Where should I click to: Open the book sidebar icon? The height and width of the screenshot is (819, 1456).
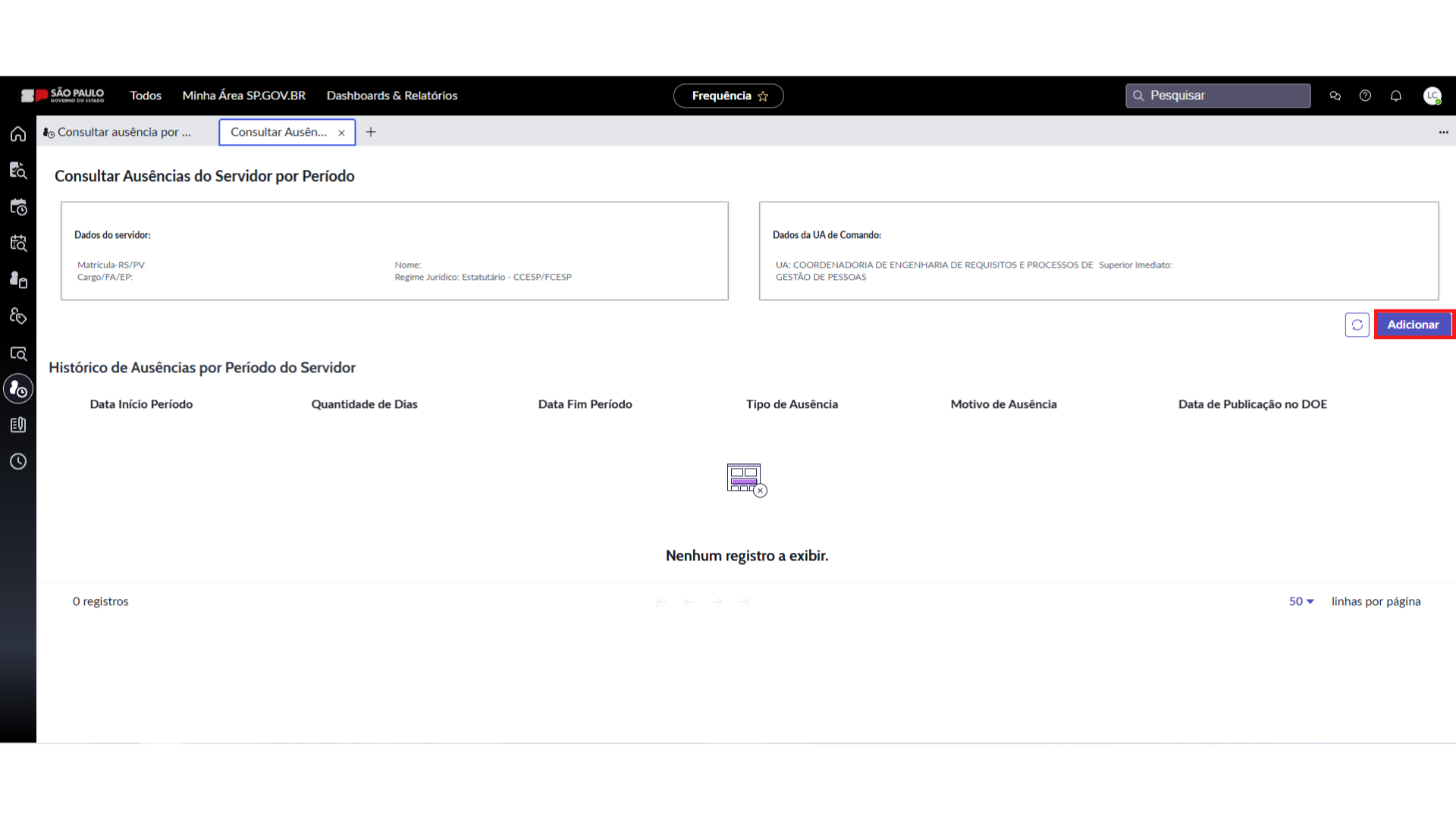(18, 425)
